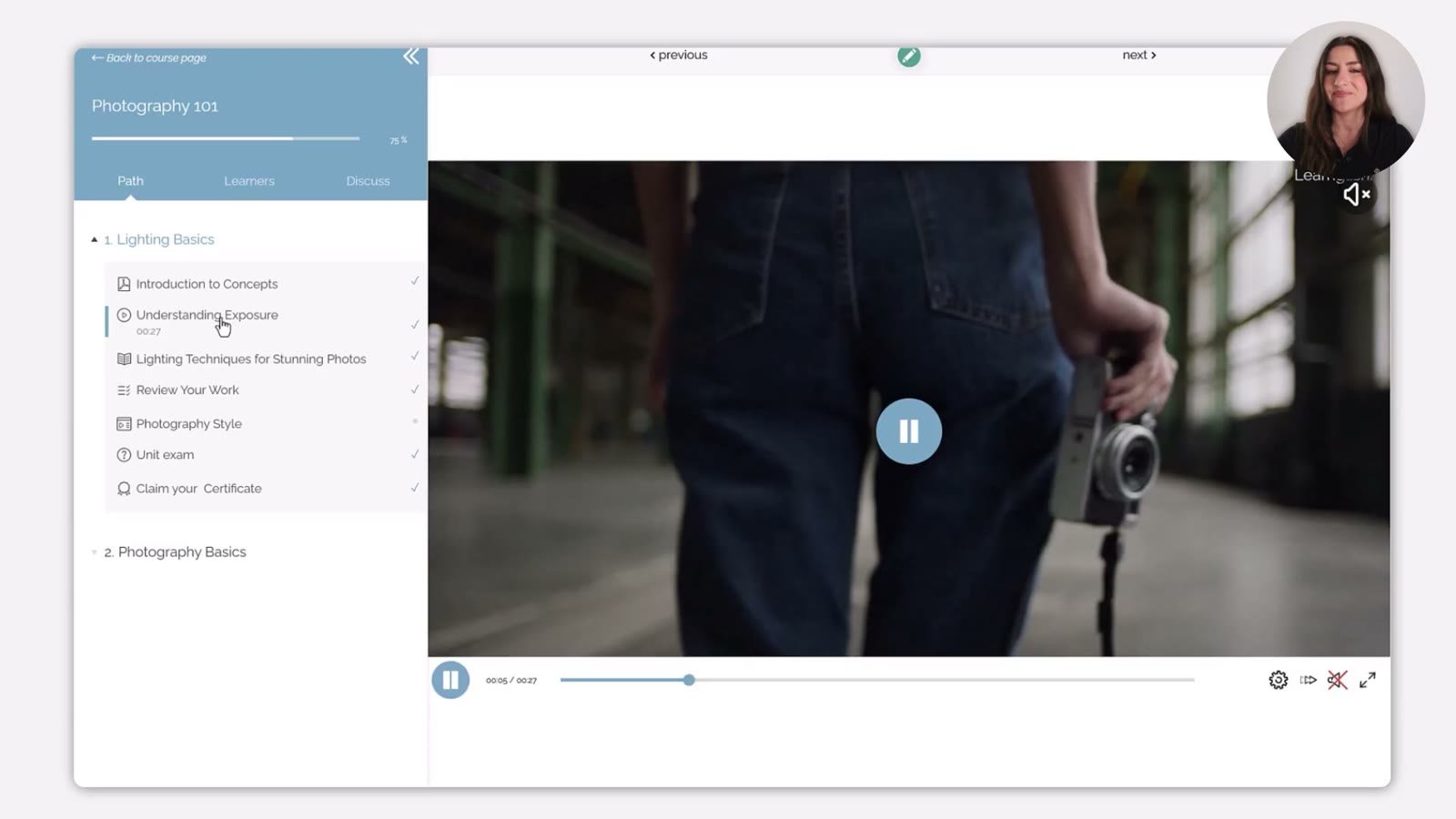1456x819 pixels.
Task: Click certificate icon beside Claim your Certificate
Action: click(124, 489)
